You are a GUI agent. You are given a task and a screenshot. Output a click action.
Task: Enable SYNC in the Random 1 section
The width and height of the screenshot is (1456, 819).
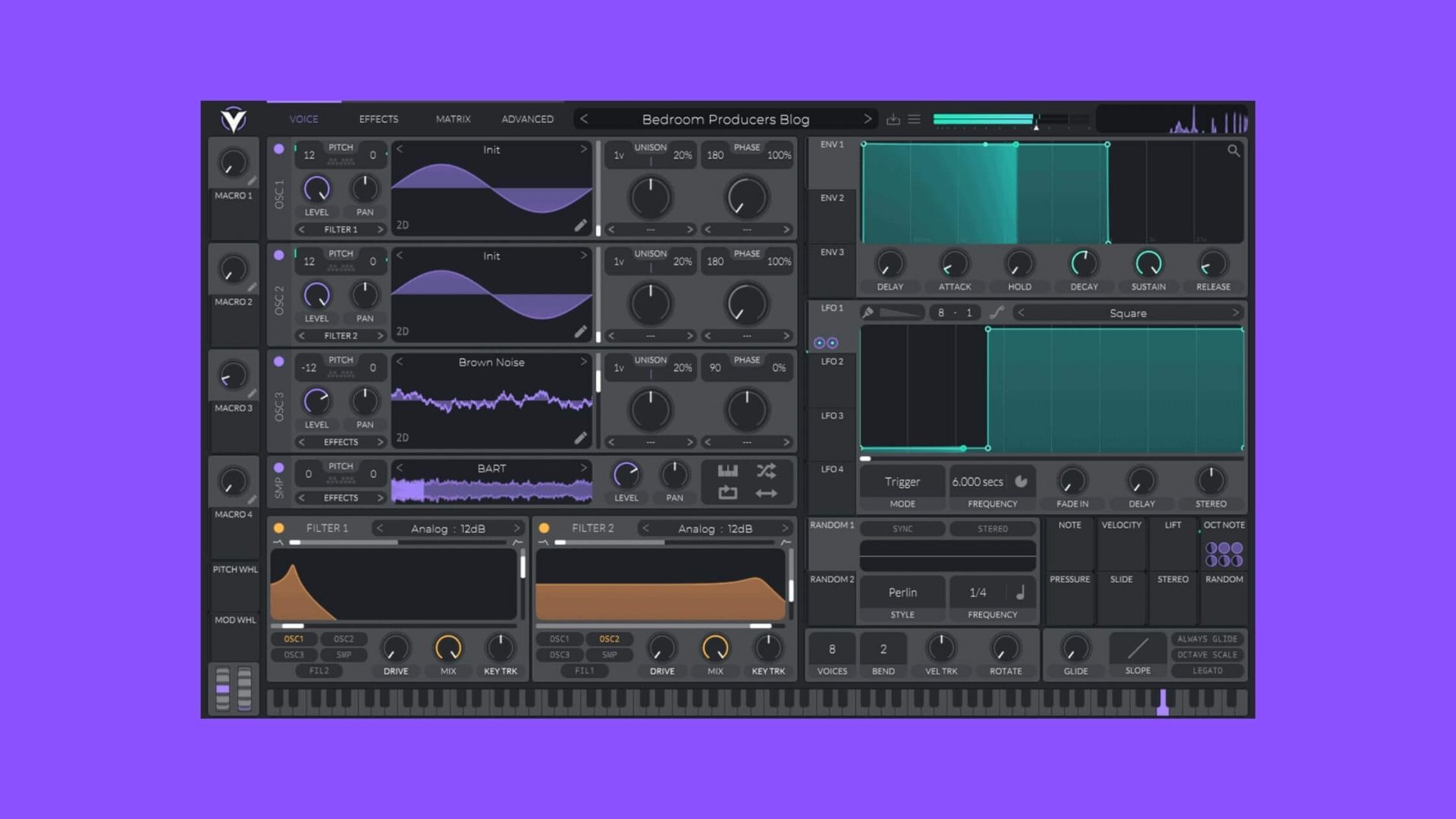[x=902, y=529]
